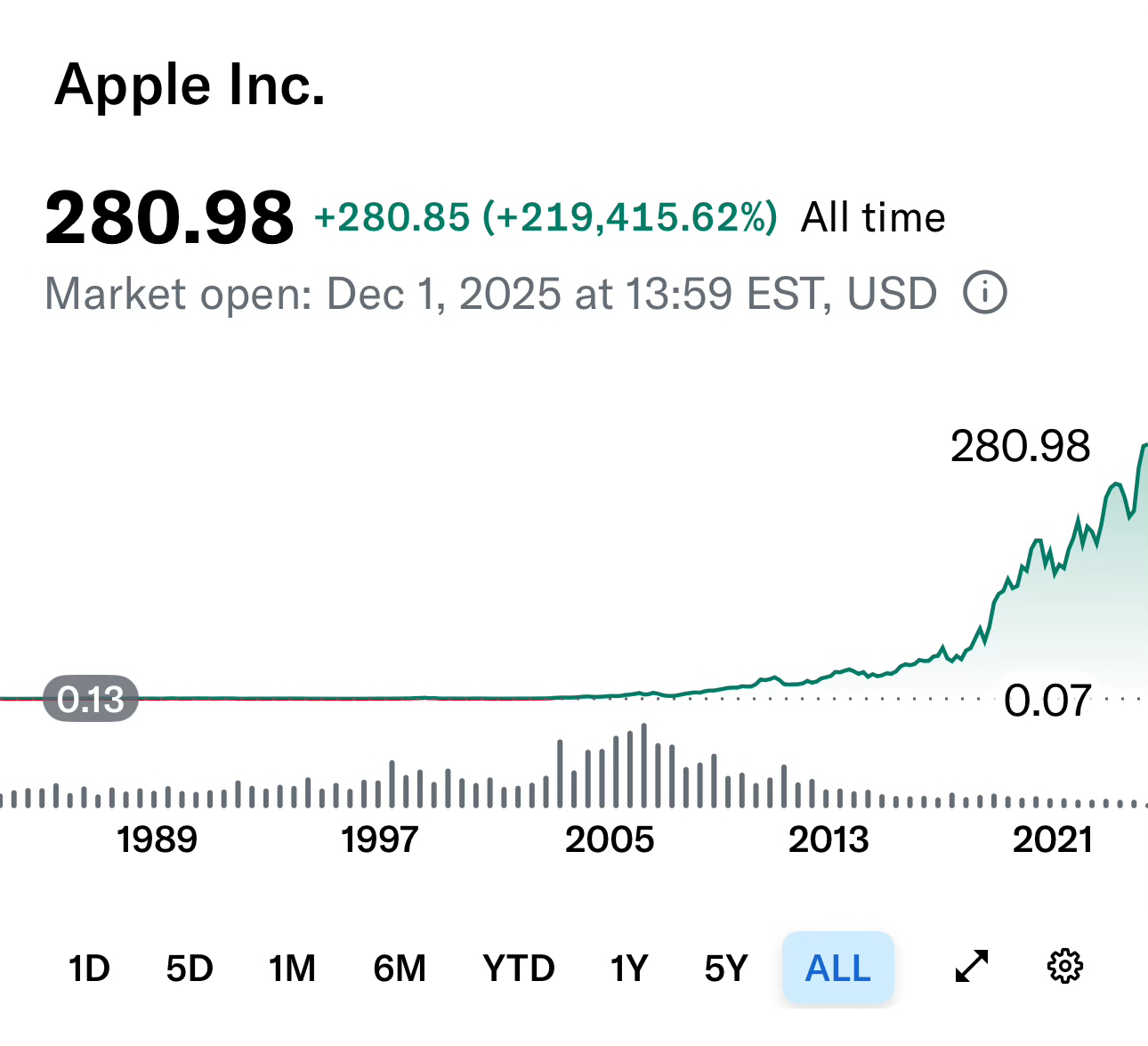Image resolution: width=1148 pixels, height=1046 pixels.
Task: Click the 2021 year marker
Action: [1052, 839]
